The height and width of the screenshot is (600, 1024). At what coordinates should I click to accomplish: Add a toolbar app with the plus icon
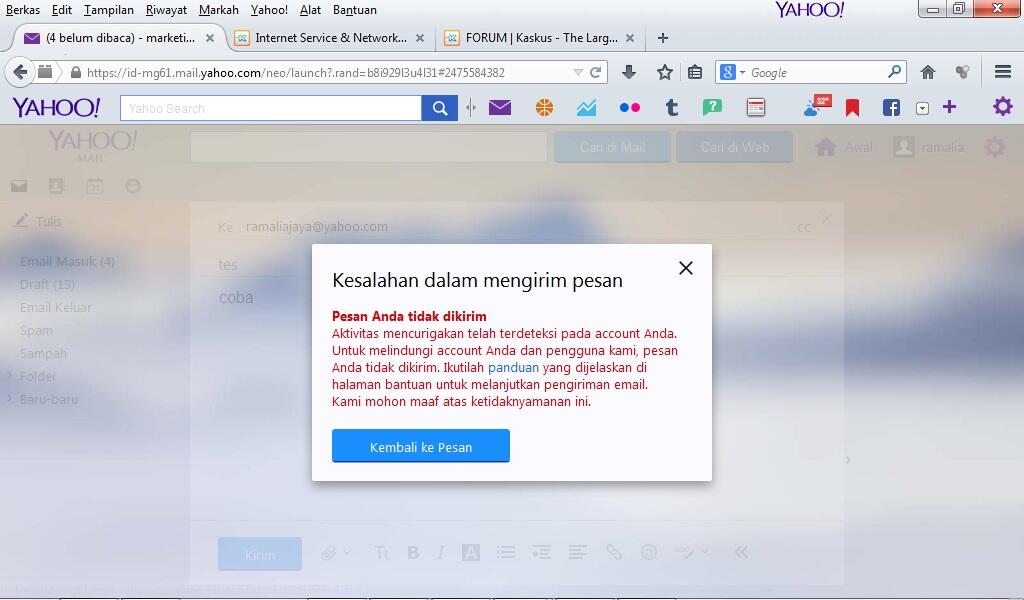[x=949, y=107]
